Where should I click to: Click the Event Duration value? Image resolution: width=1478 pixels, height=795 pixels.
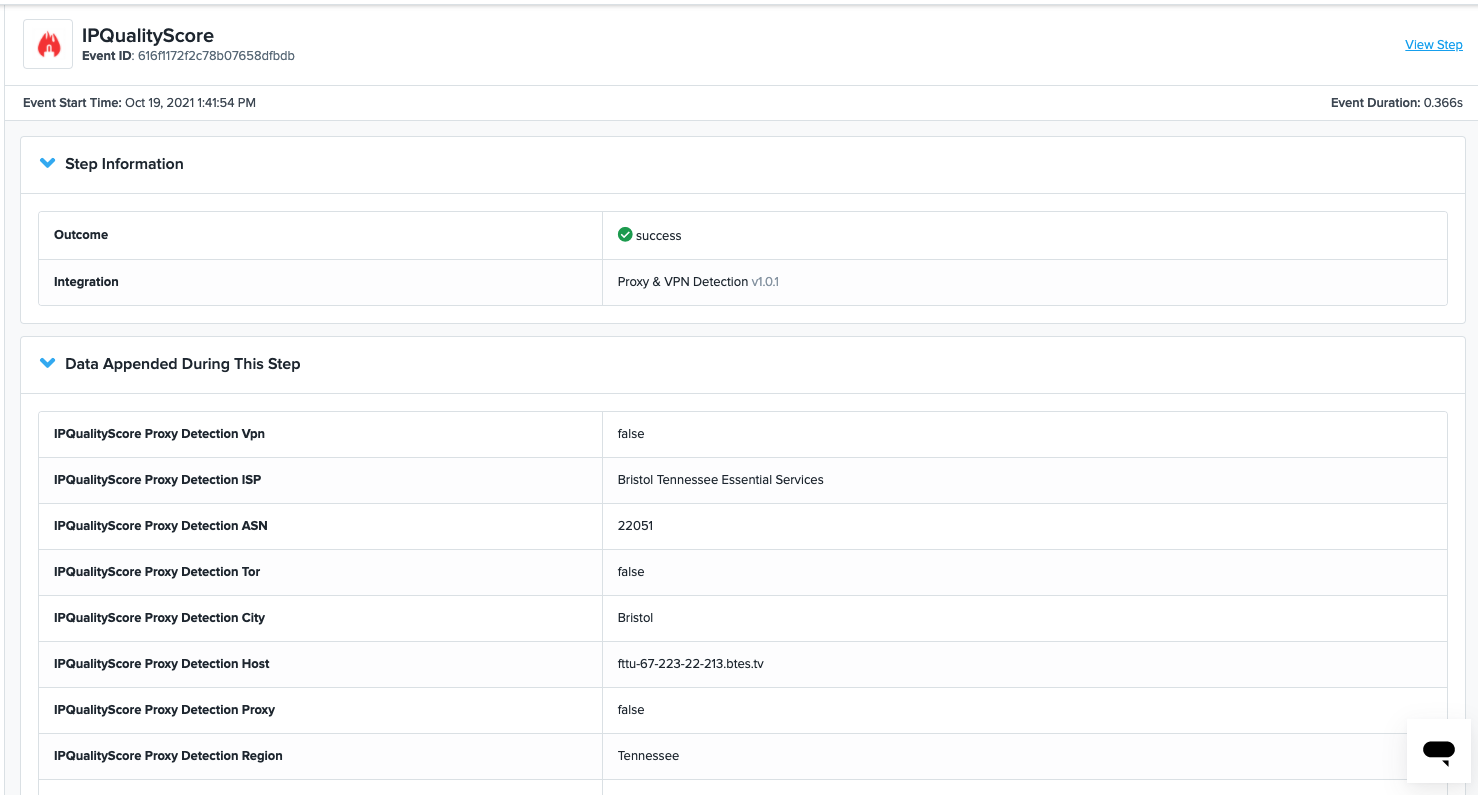(1443, 103)
